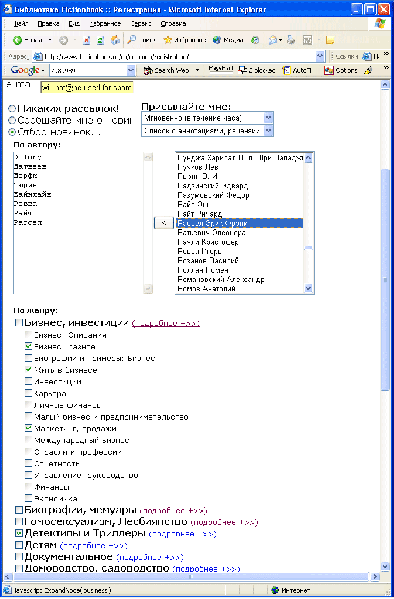Screen dimensions: 394x599
Task: Click the page vertical scrollbar down arrow
Action: point(385,566)
